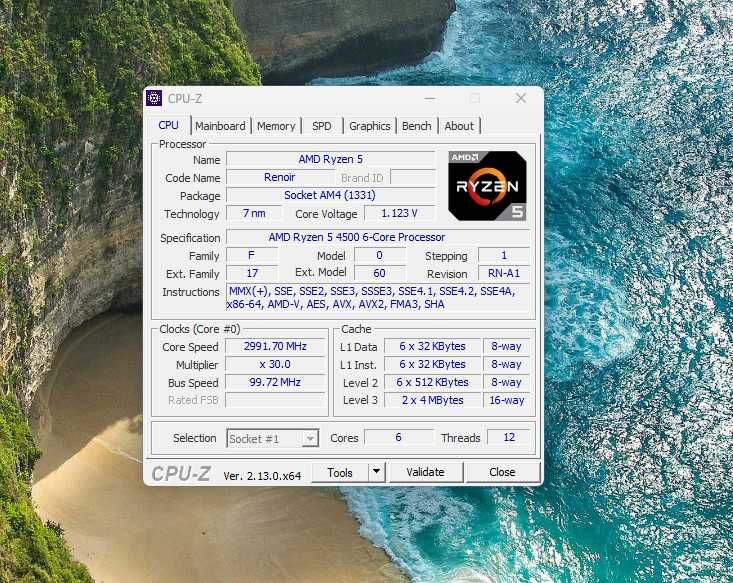Click the Cores value 6
Screen dimensions: 733x583
point(398,437)
